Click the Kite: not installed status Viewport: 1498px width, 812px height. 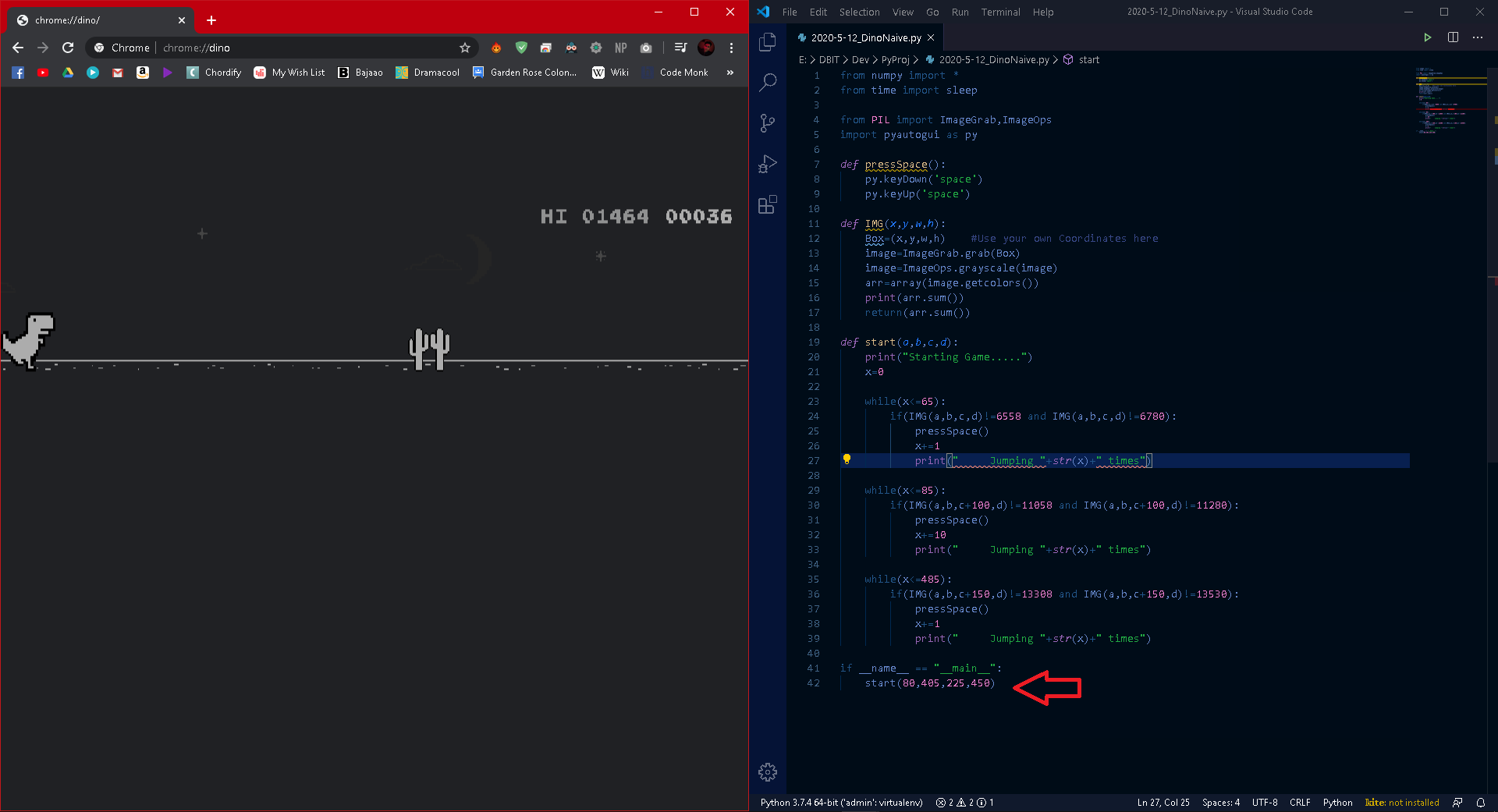(1402, 803)
